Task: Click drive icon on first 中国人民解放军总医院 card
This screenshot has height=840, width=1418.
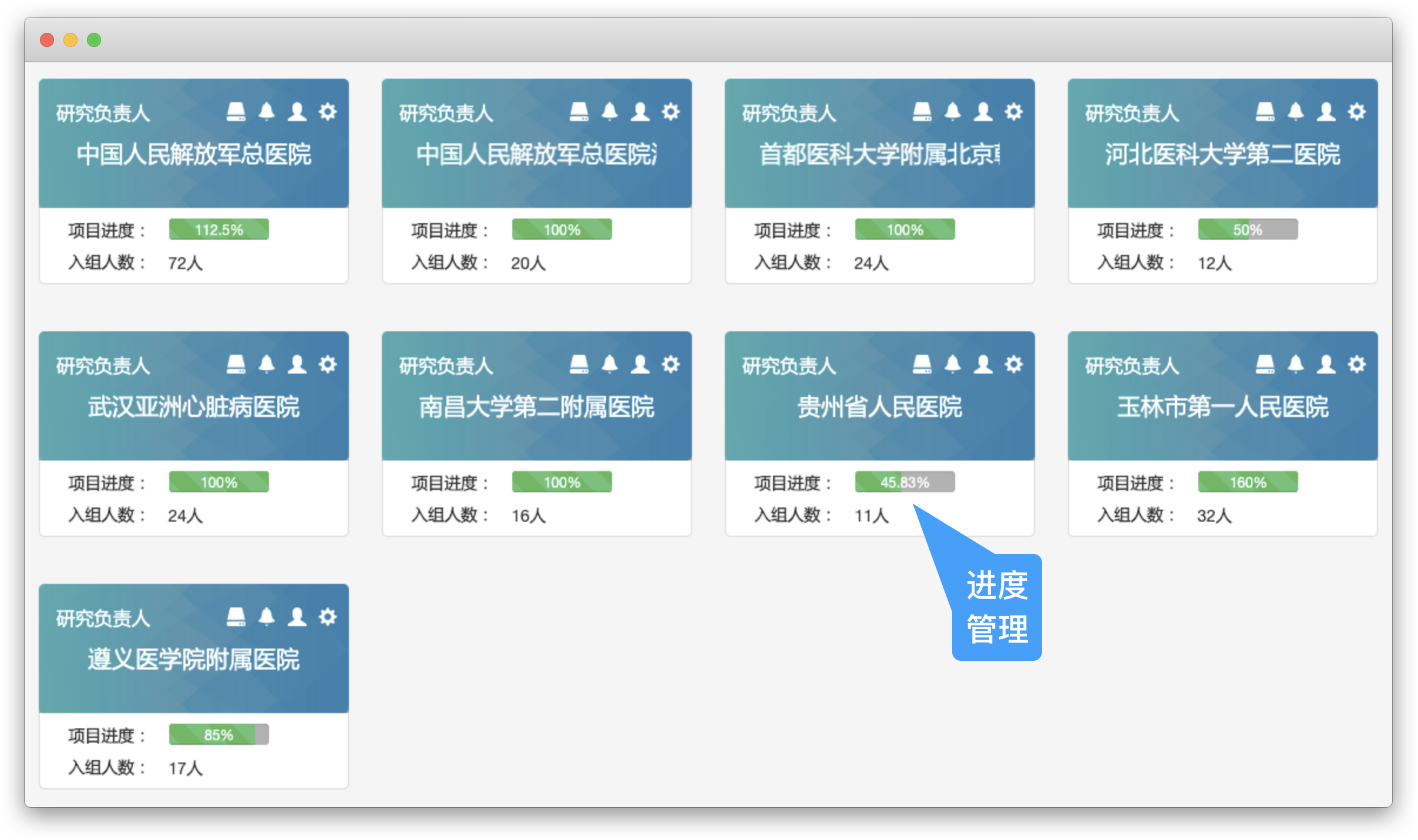Action: [236, 111]
